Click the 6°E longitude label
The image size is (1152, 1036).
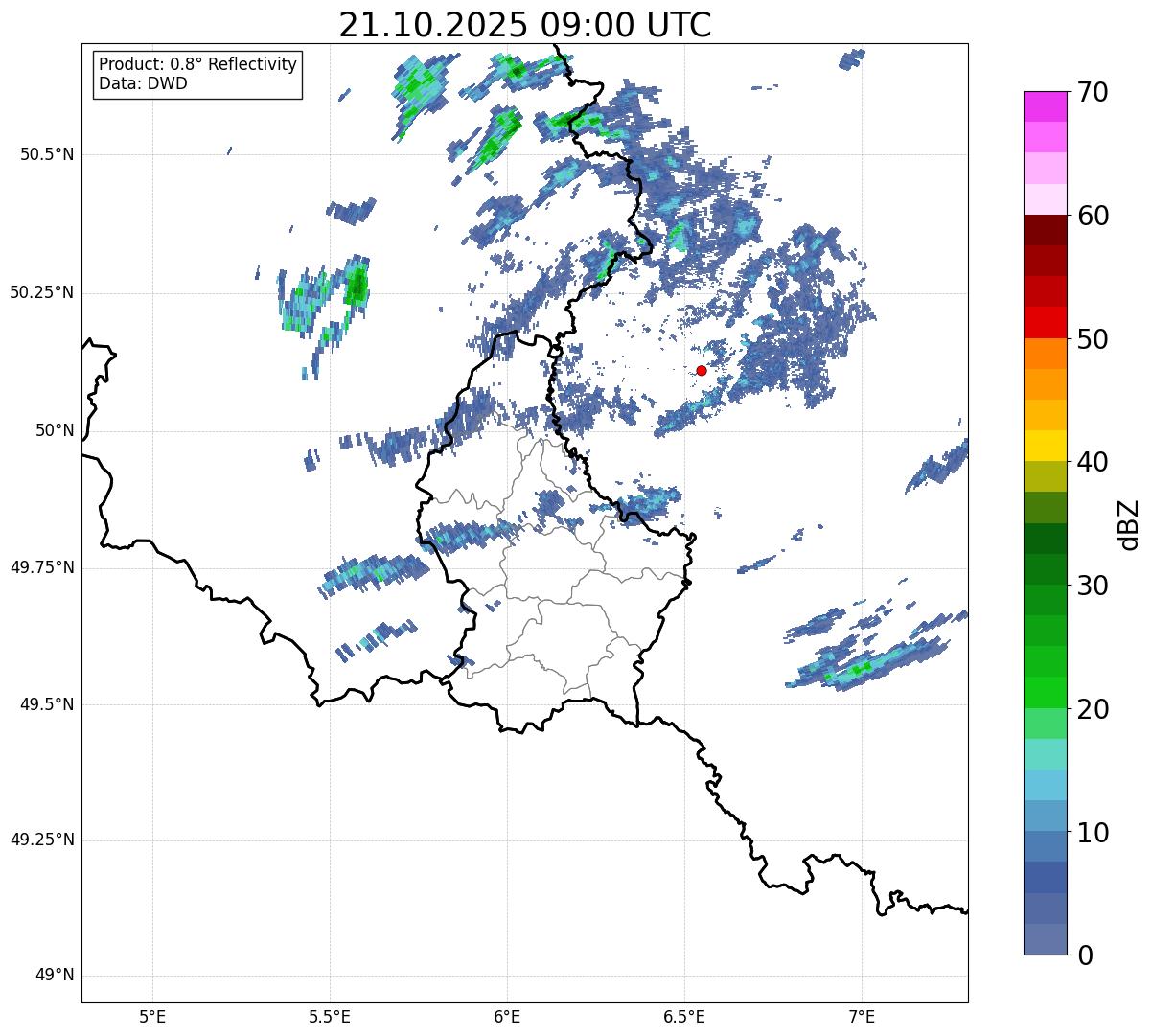click(507, 1017)
